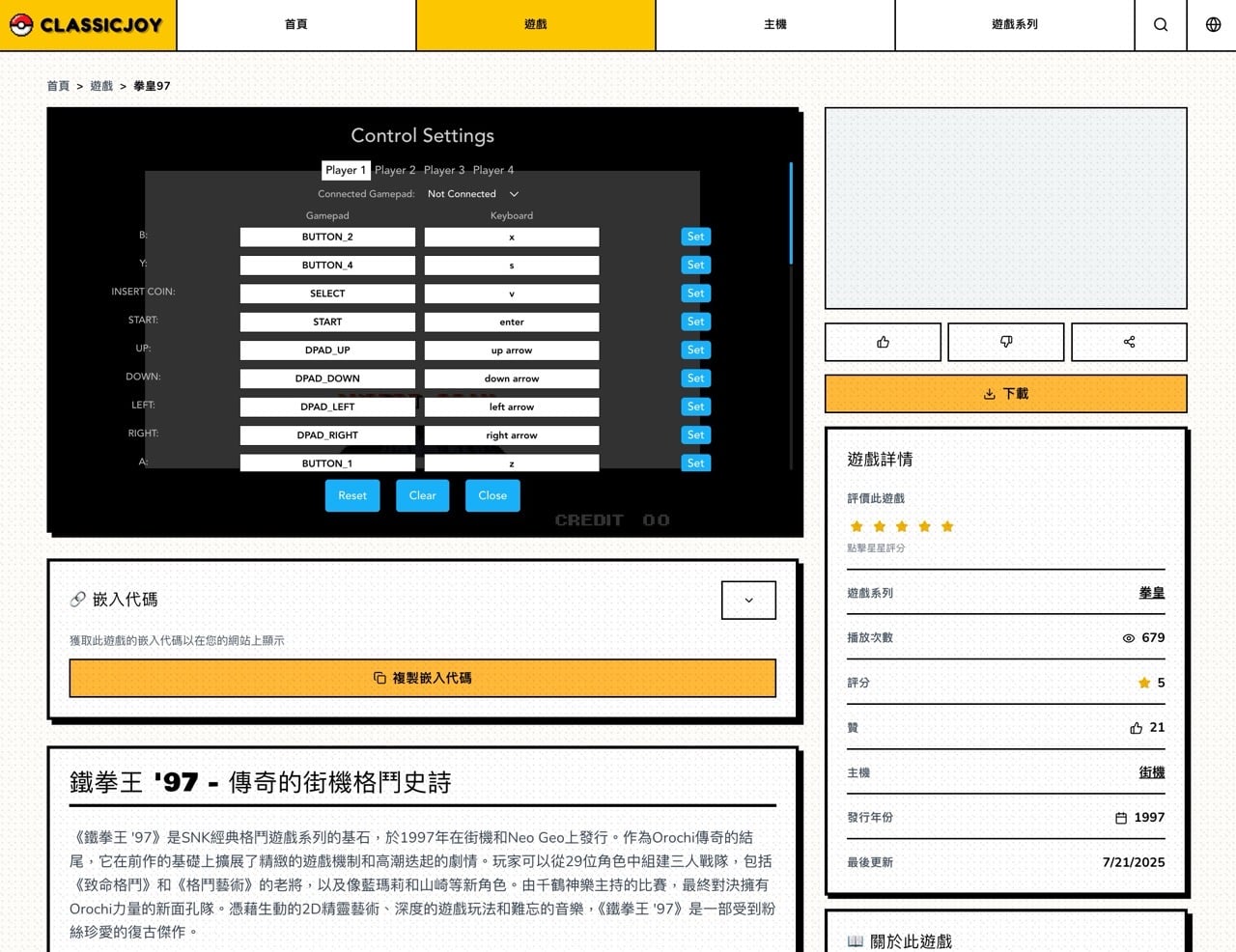
Task: Click the Clear controls button
Action: pos(423,495)
